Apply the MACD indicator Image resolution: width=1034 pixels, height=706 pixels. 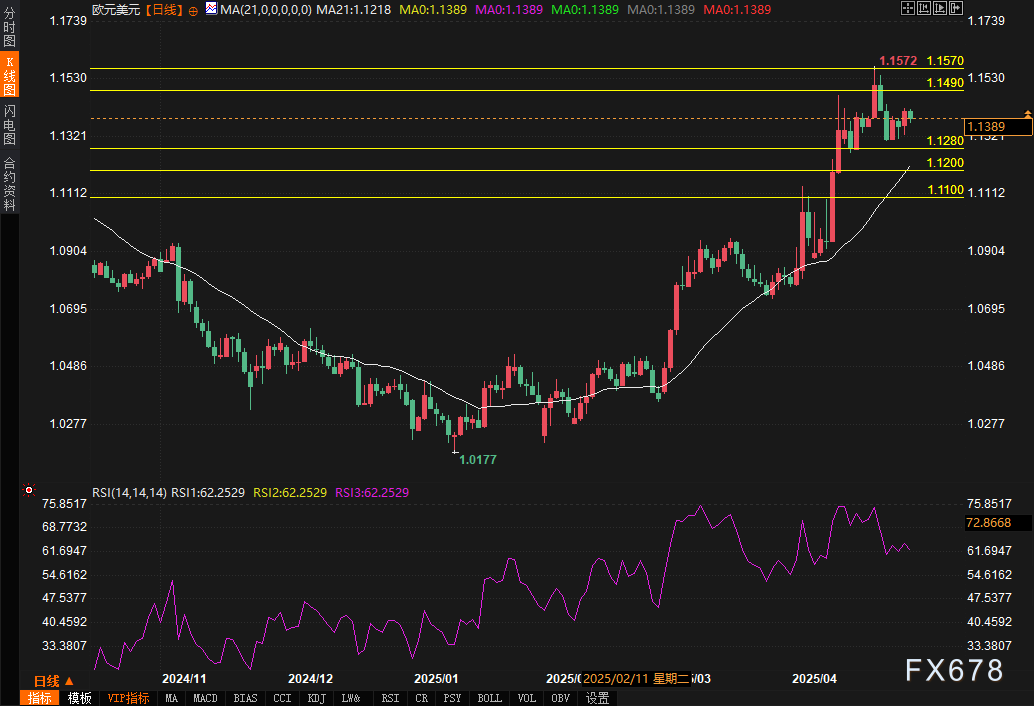(205, 698)
